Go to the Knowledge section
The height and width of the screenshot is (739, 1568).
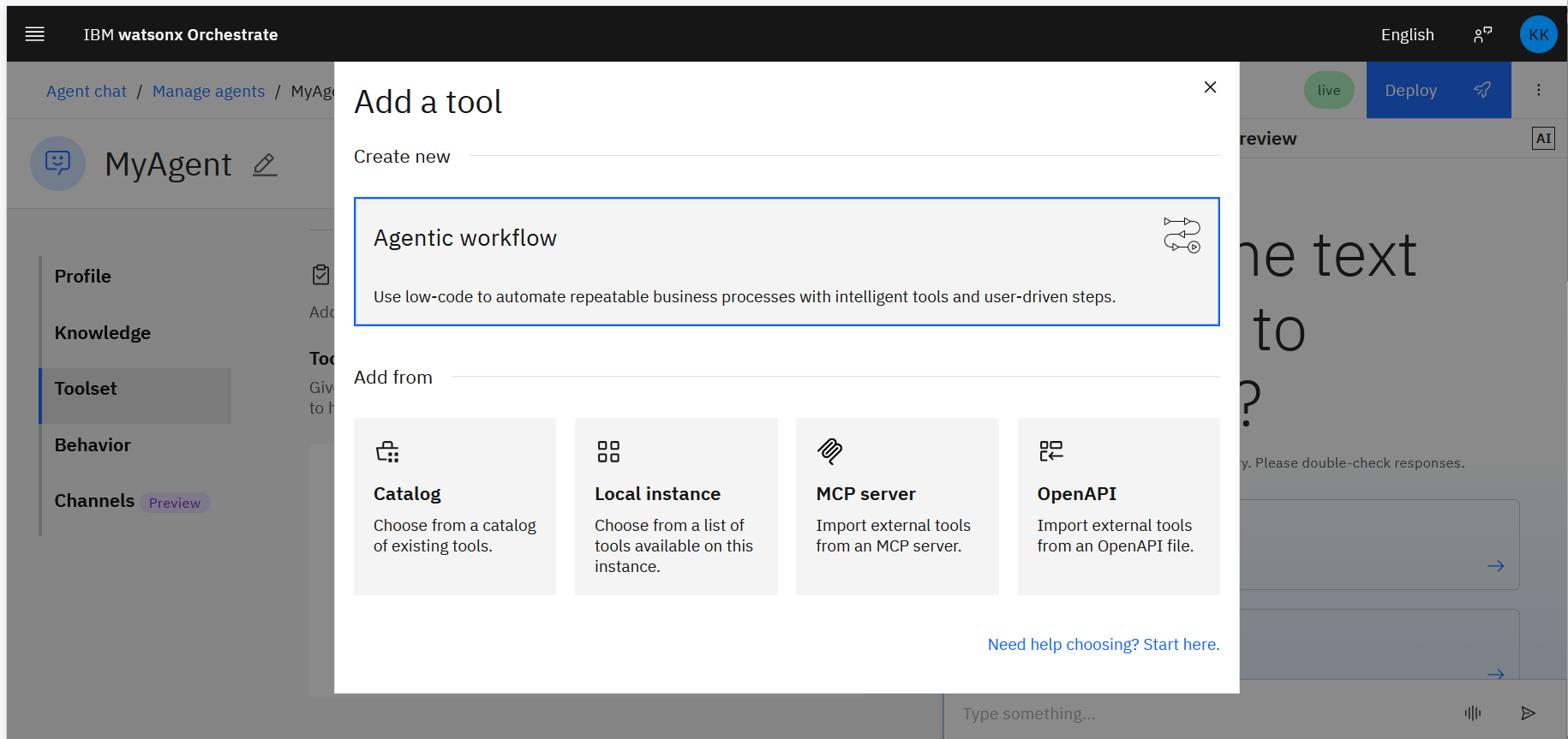tap(103, 333)
